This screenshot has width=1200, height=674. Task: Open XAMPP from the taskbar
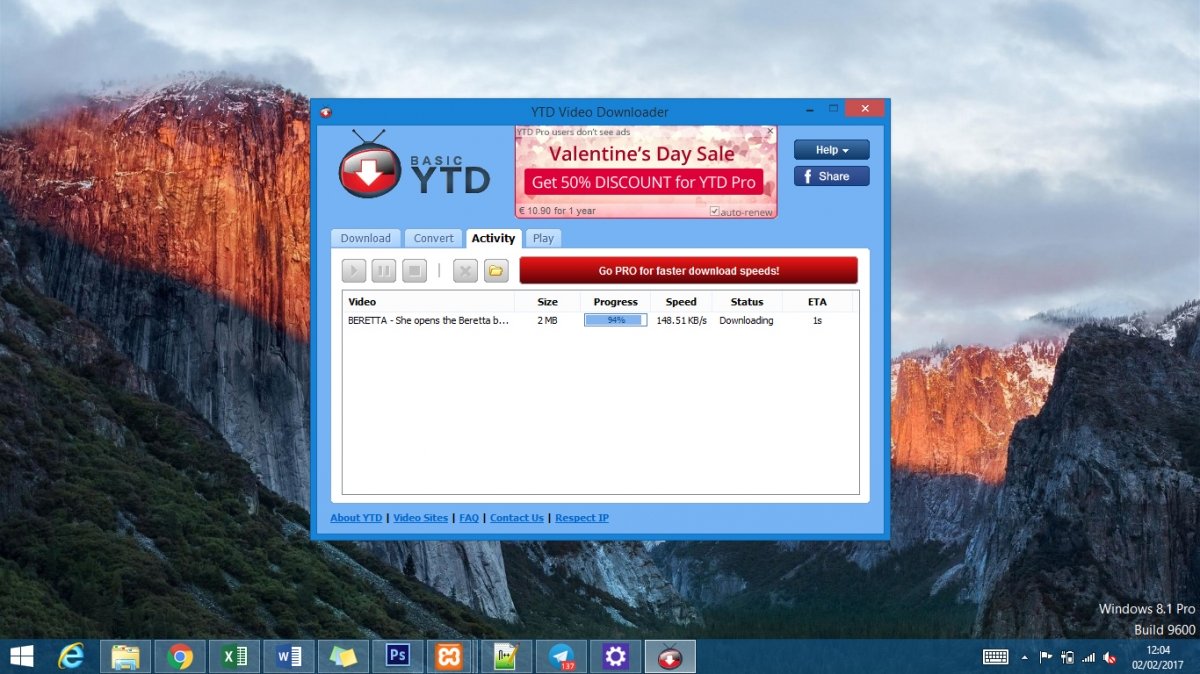[x=451, y=656]
